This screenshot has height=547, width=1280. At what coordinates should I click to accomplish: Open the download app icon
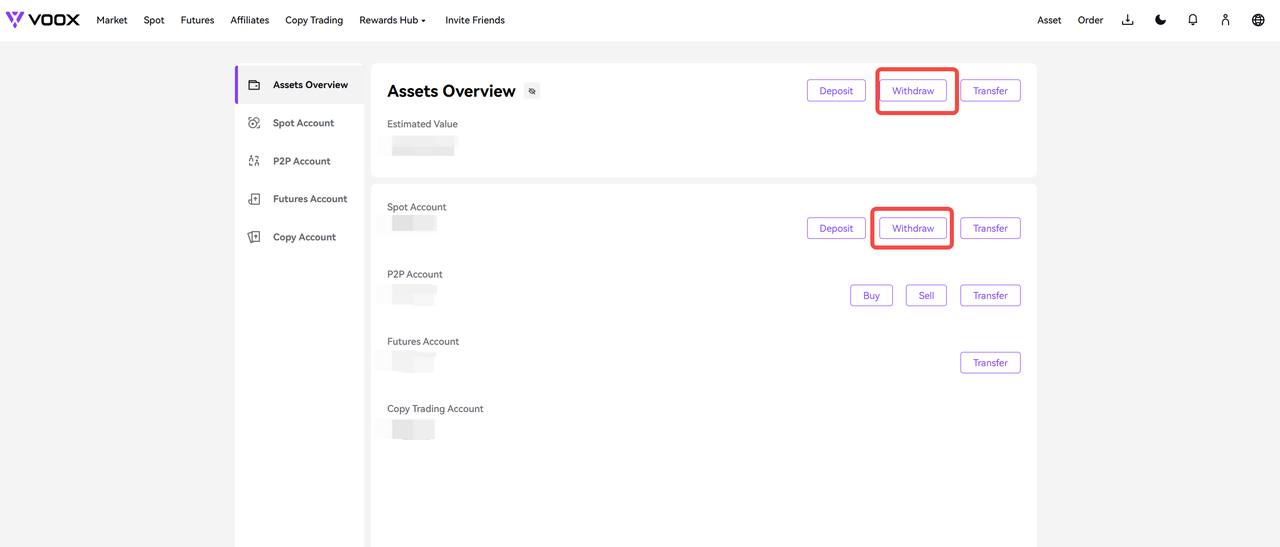click(x=1127, y=20)
